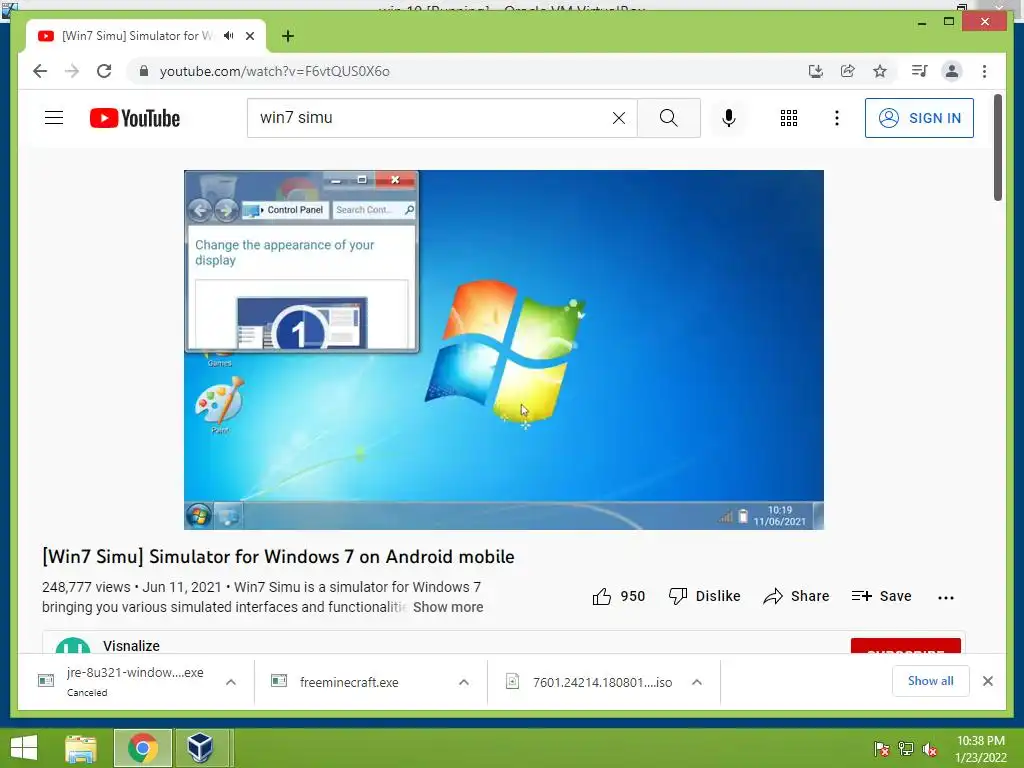
Task: Click the Visnalize channel avatar
Action: (73, 645)
